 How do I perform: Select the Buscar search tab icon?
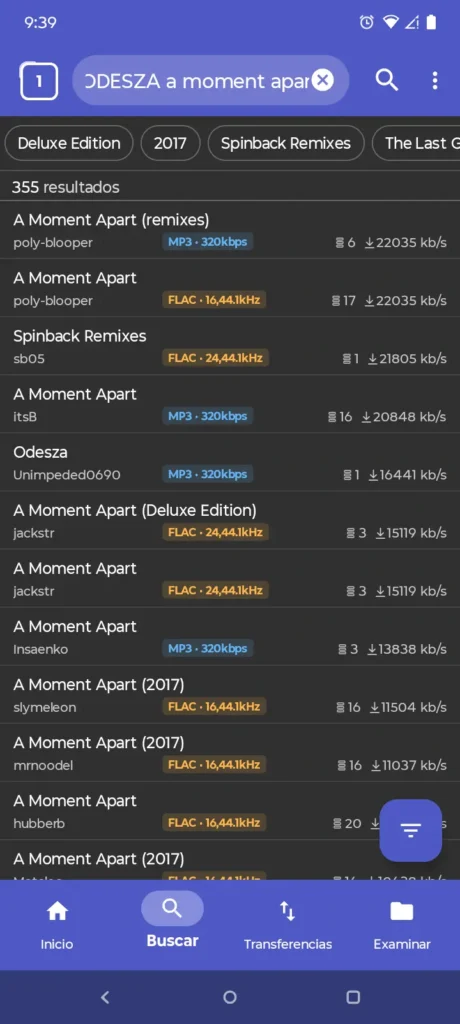pos(172,908)
